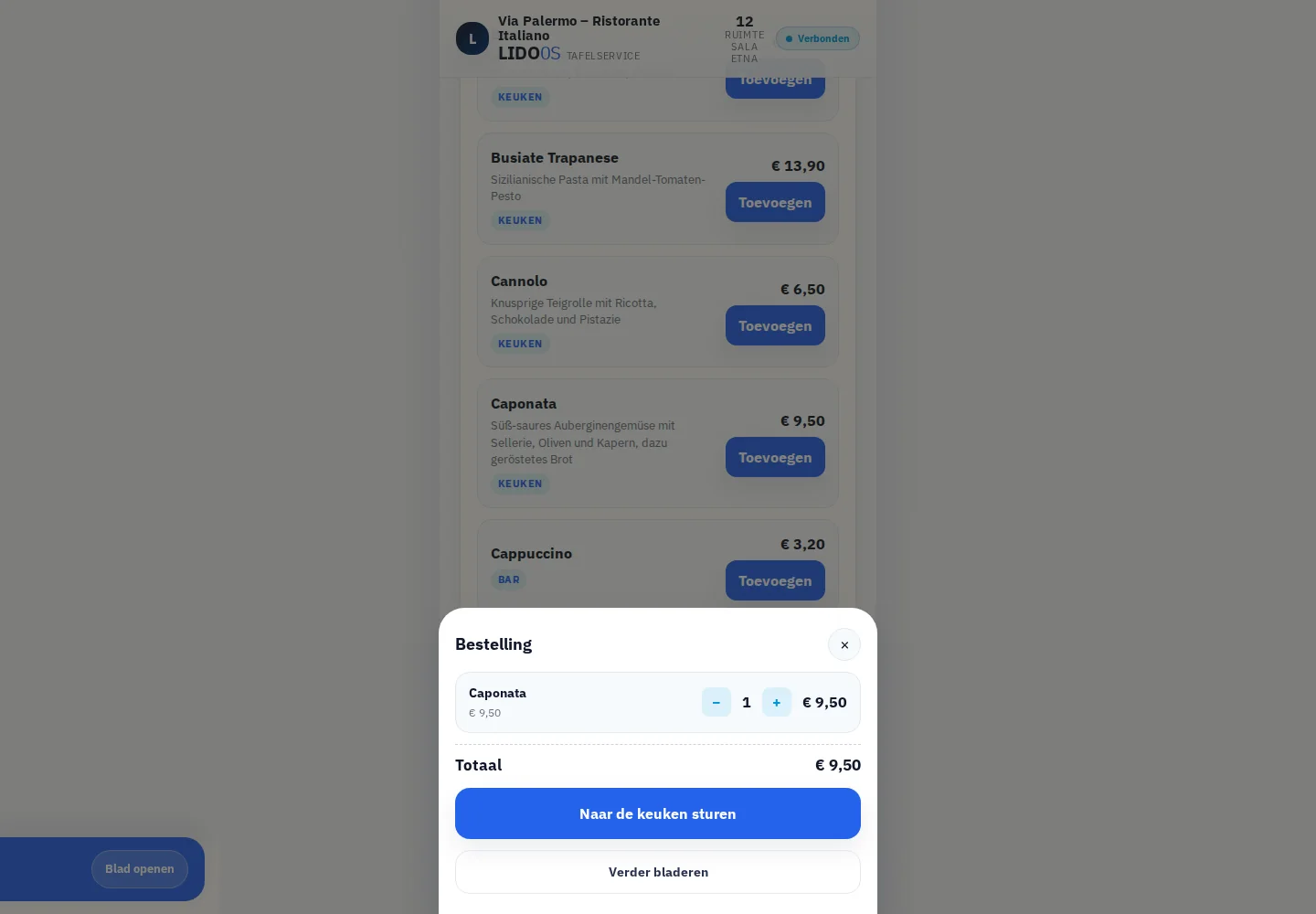1316x914 pixels.
Task: Click the partially hidden top Toevoegen button
Action: [775, 87]
